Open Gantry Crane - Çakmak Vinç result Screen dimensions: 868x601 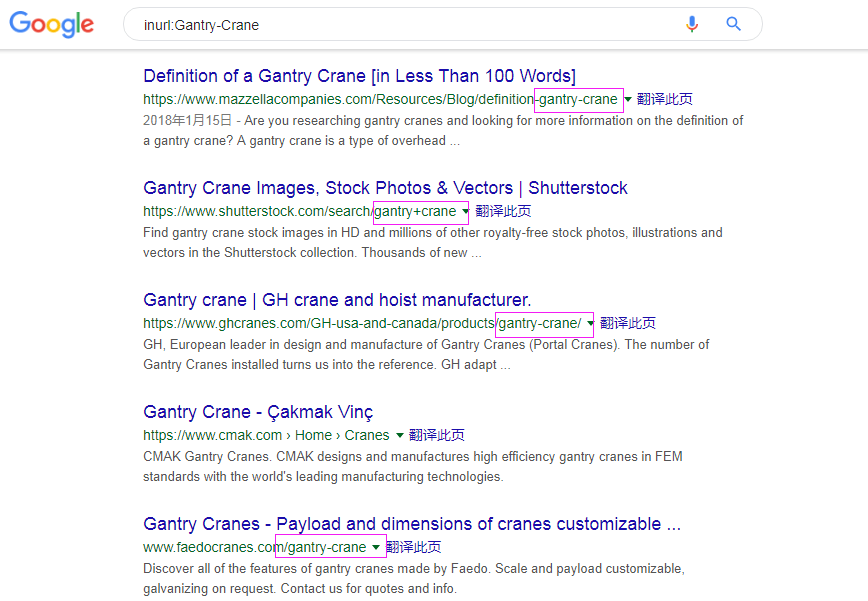pyautogui.click(x=258, y=412)
